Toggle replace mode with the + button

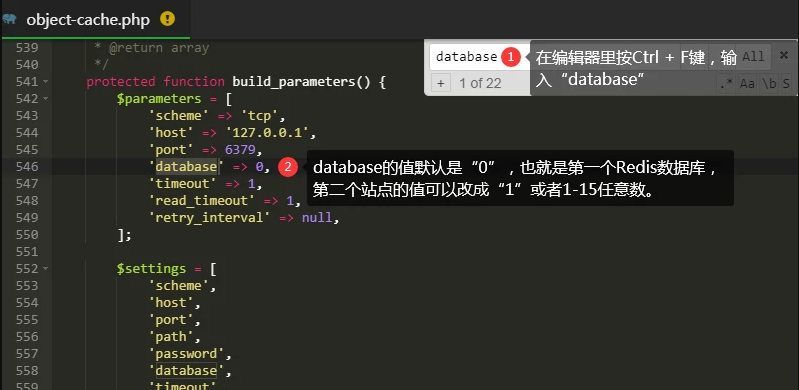(x=441, y=83)
